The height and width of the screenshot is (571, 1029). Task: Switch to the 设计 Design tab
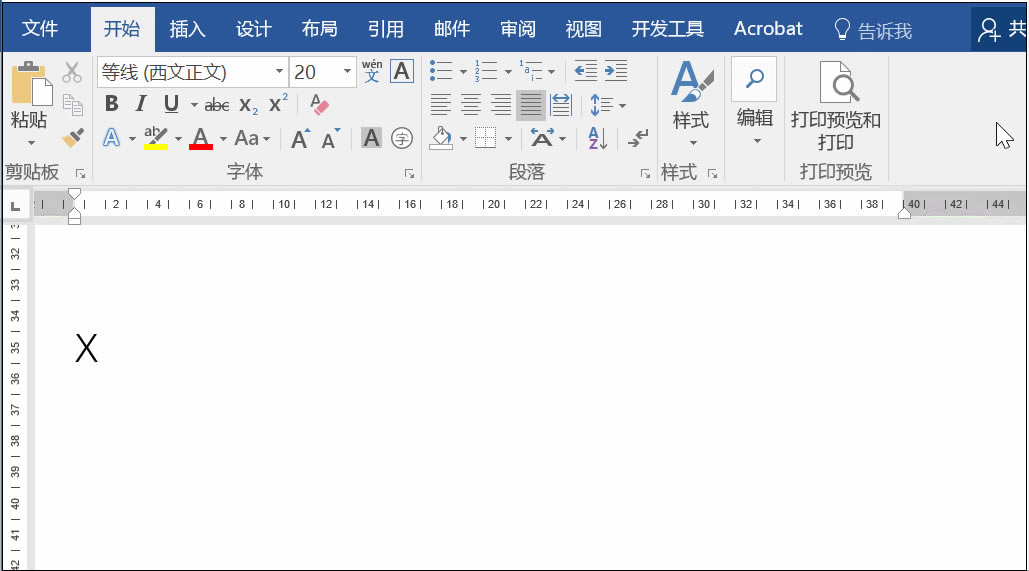tap(254, 29)
